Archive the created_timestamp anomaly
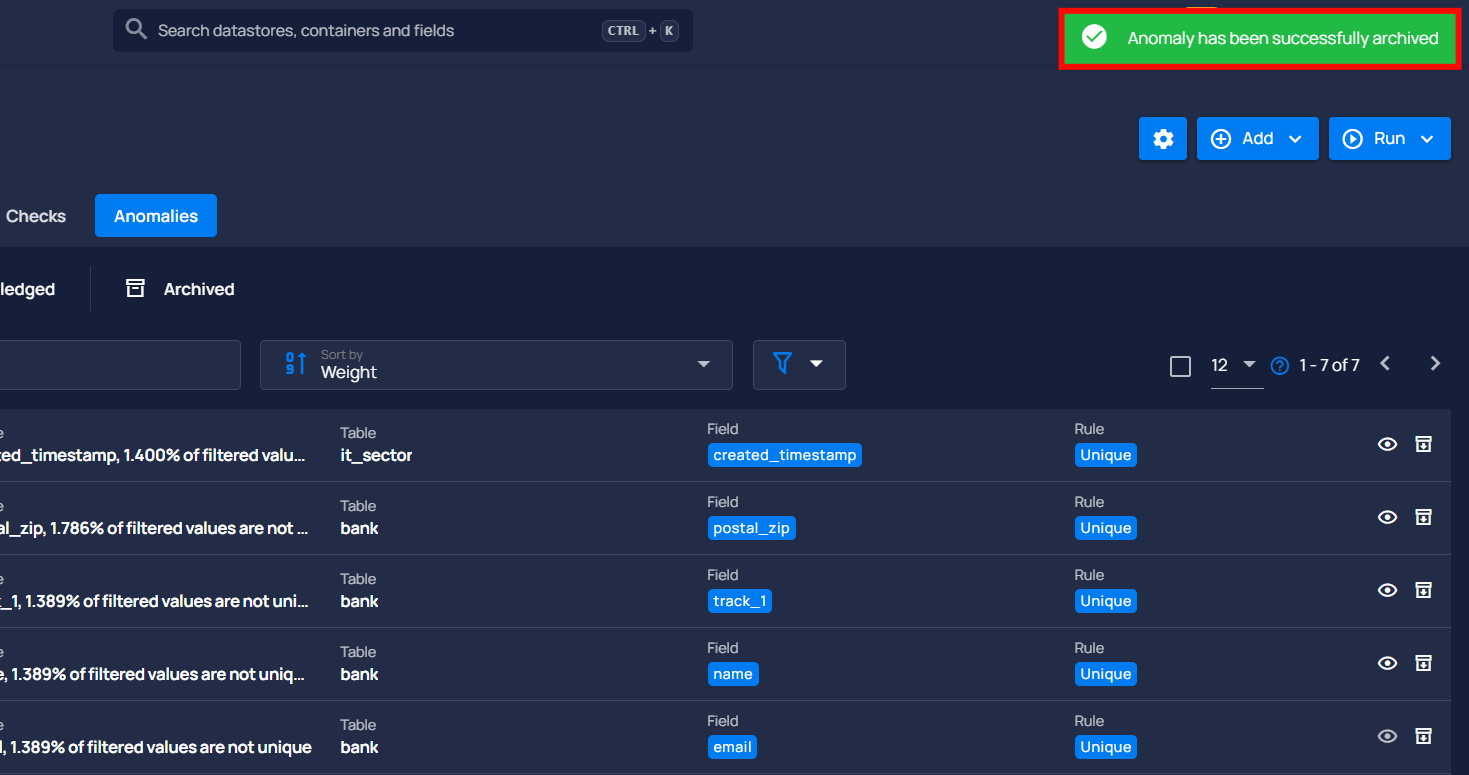 (1423, 444)
